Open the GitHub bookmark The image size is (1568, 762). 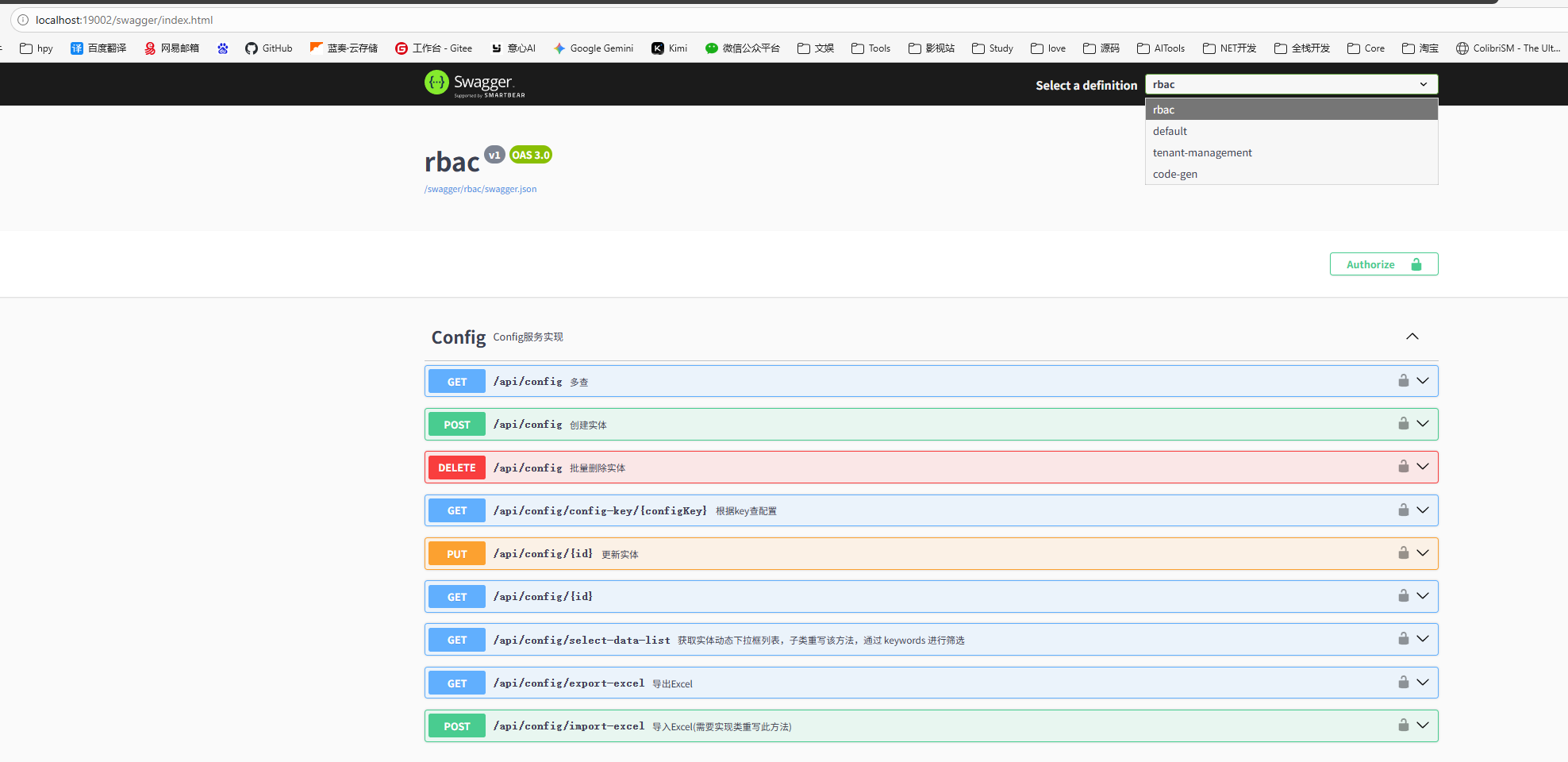(268, 48)
